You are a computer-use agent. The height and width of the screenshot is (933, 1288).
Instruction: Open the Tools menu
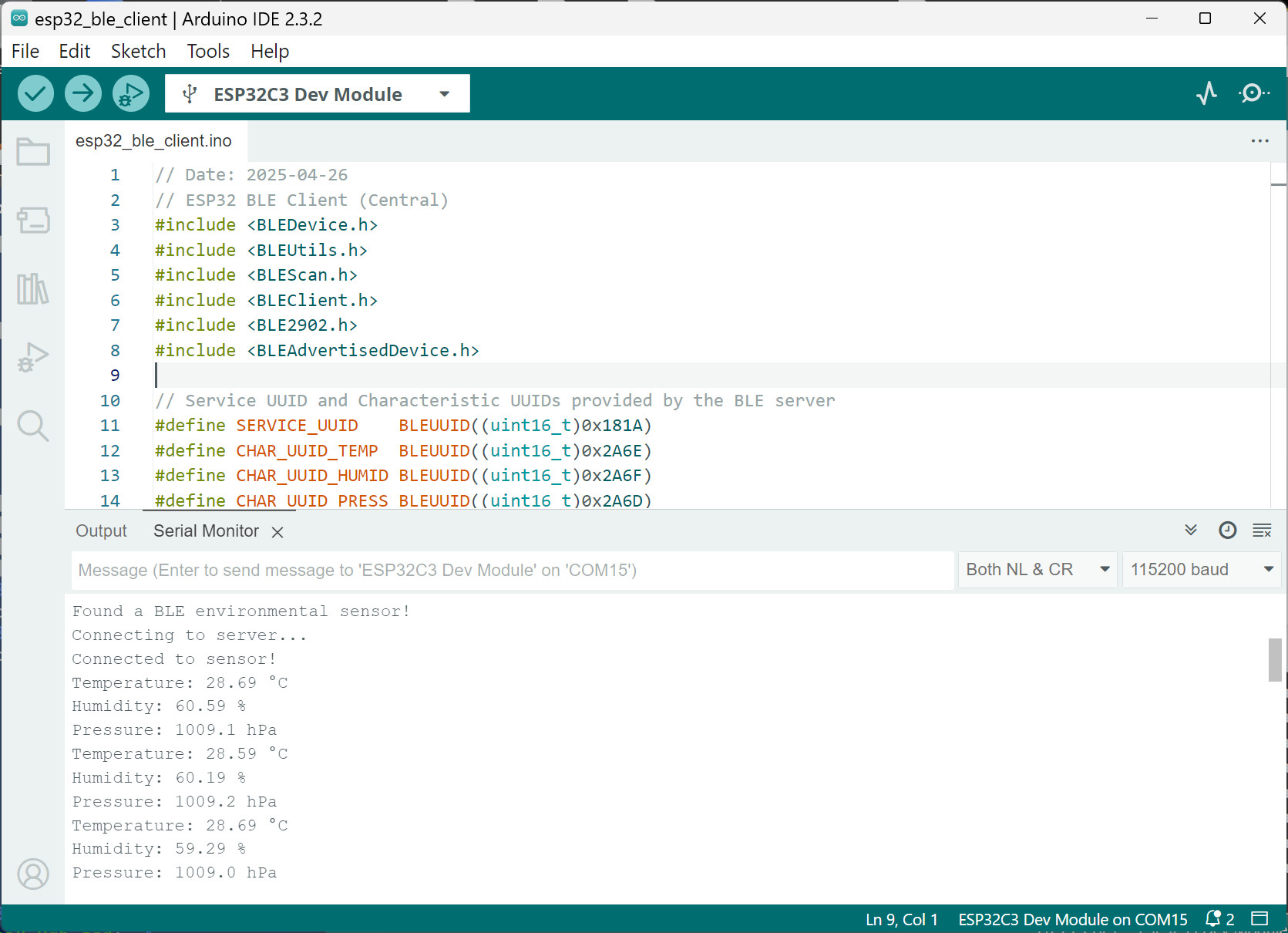pos(208,52)
